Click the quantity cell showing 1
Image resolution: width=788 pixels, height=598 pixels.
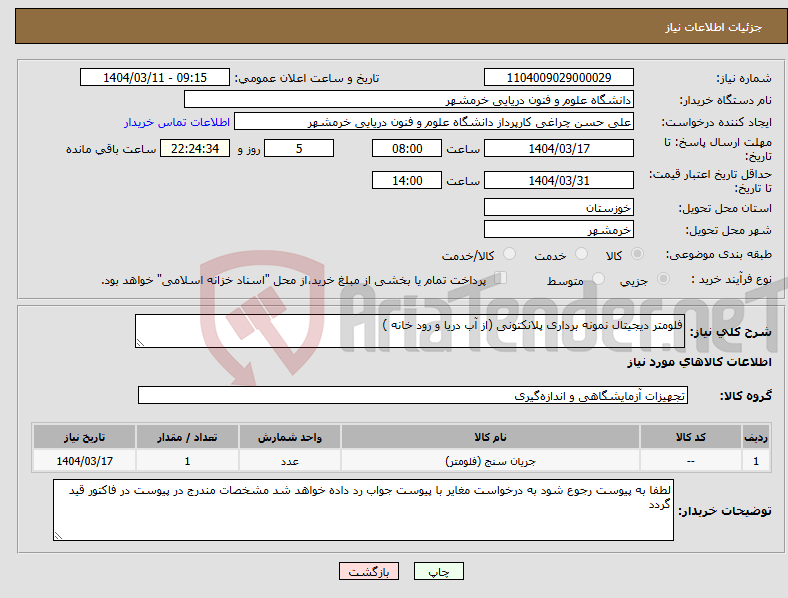(187, 460)
